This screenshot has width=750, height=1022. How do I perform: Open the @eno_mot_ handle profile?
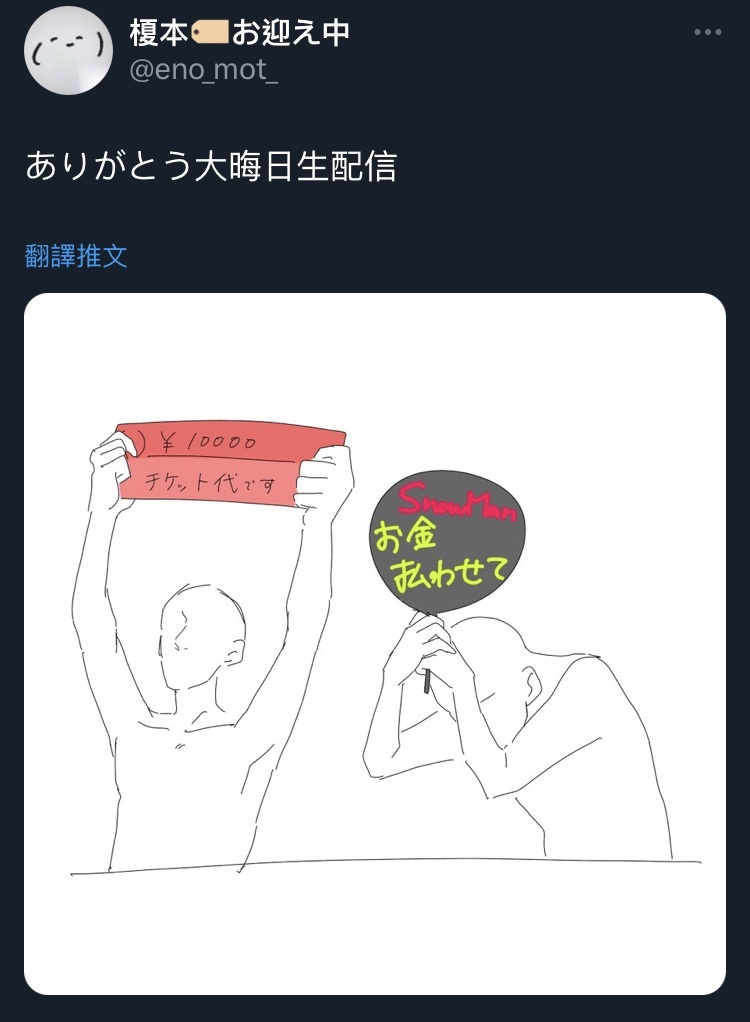point(204,69)
